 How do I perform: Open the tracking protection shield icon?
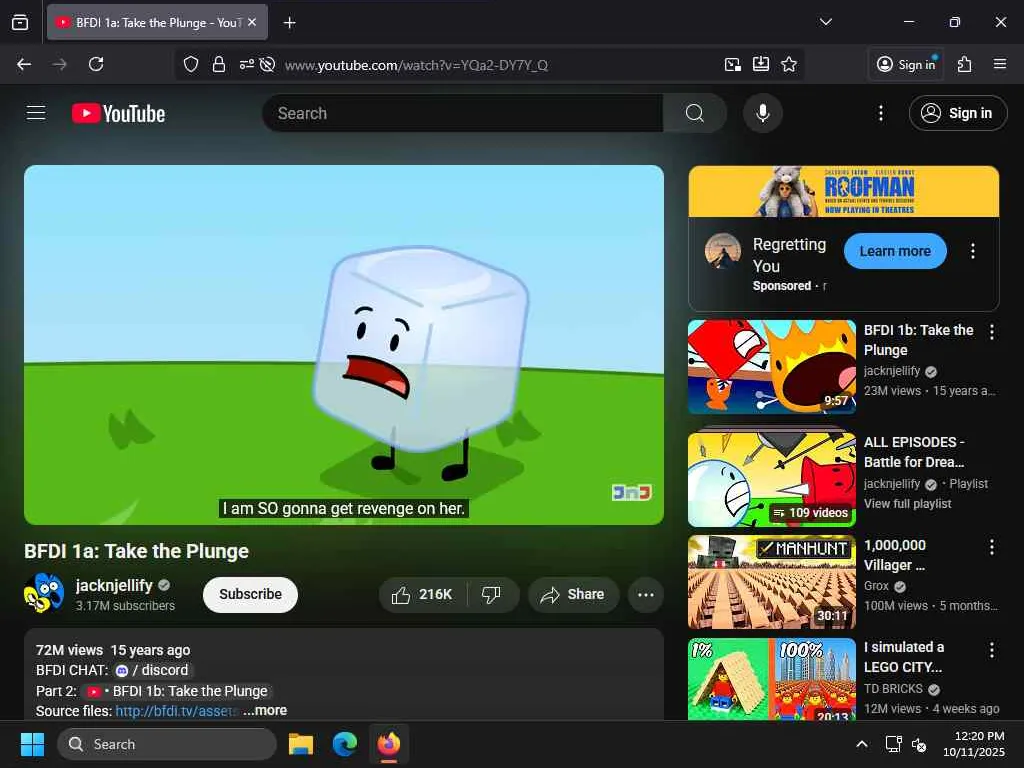(191, 64)
